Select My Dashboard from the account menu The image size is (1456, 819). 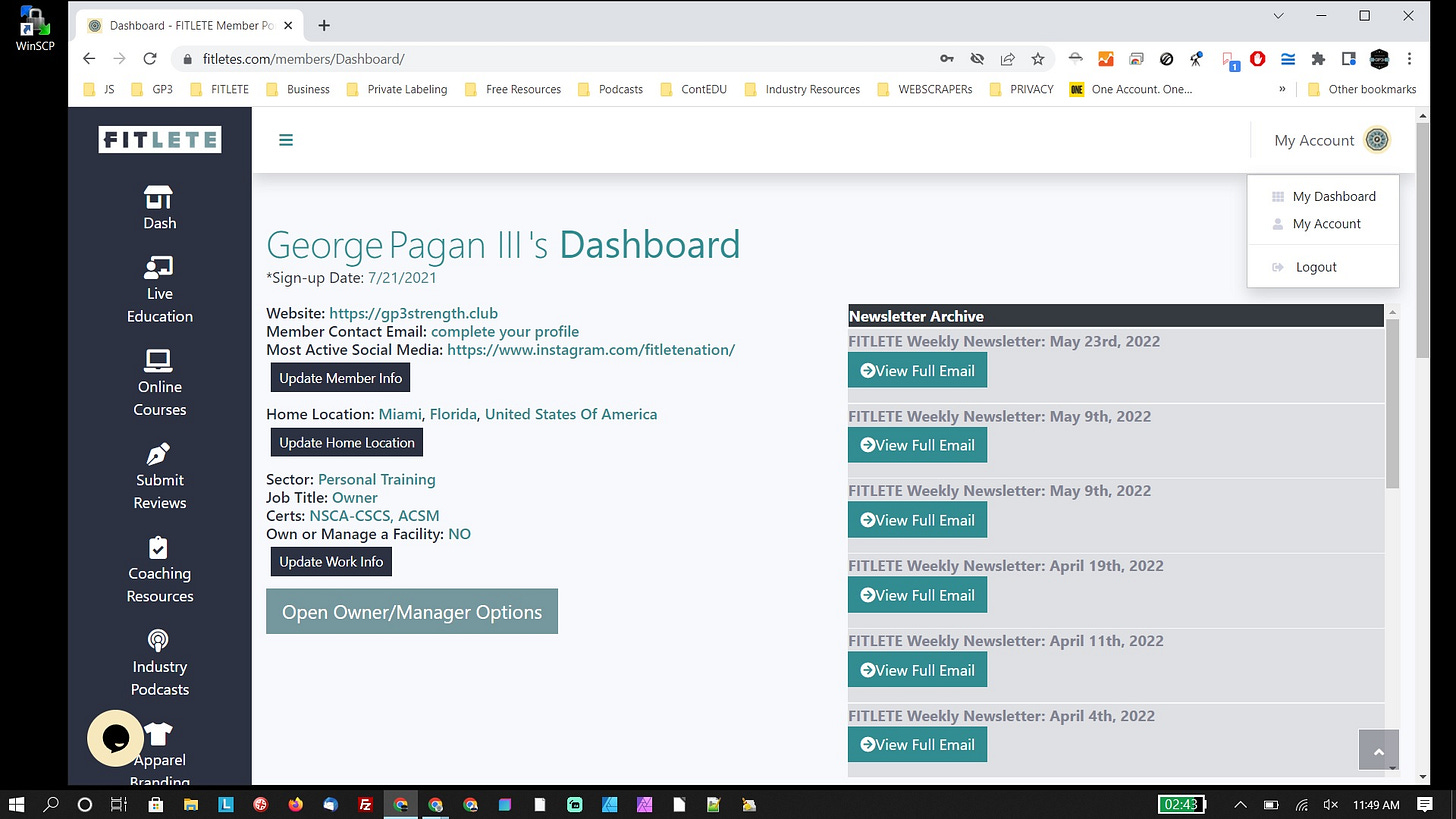click(x=1323, y=196)
